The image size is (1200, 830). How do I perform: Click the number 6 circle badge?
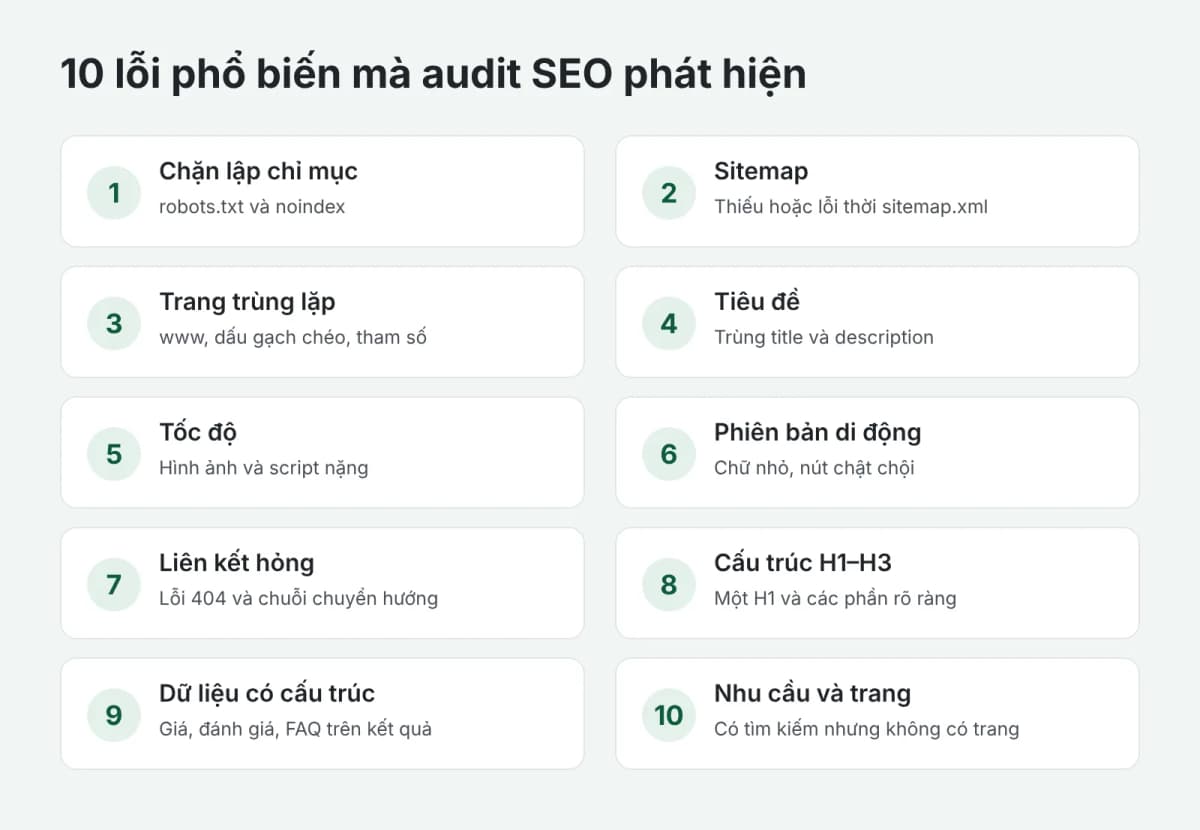click(669, 453)
